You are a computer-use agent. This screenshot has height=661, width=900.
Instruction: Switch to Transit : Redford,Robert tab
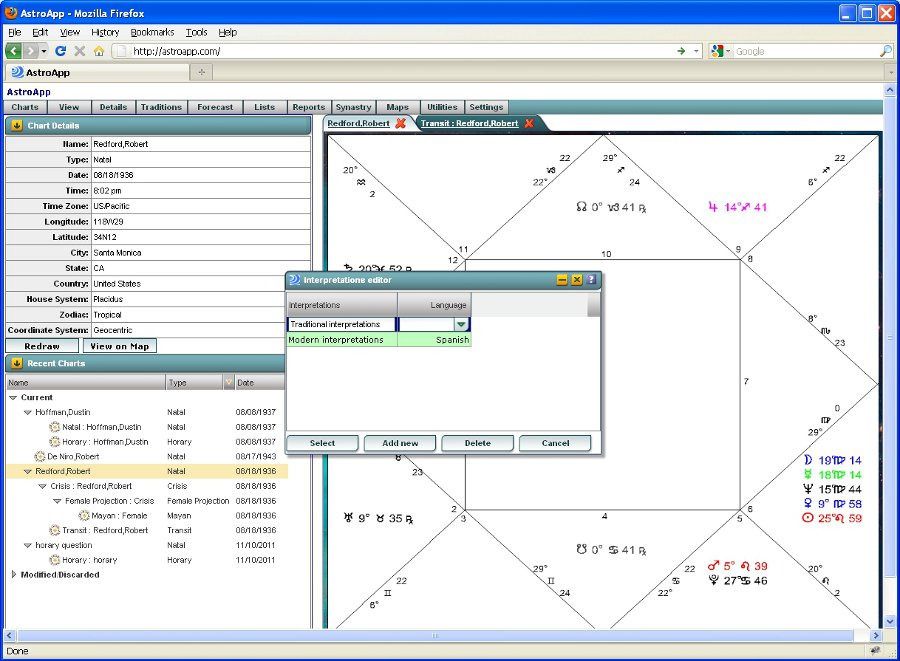coord(469,123)
